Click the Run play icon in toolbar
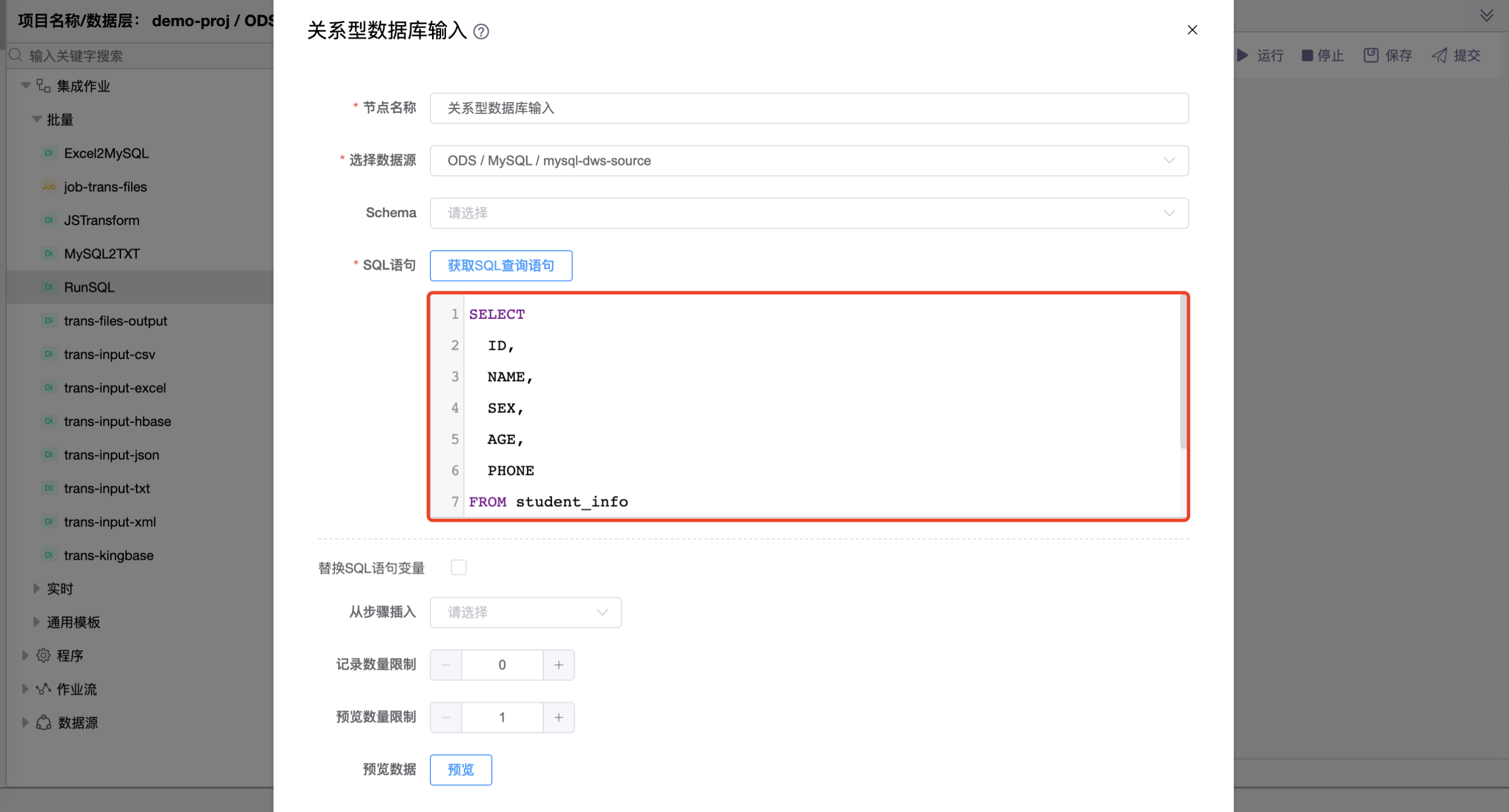1509x812 pixels. click(1243, 55)
